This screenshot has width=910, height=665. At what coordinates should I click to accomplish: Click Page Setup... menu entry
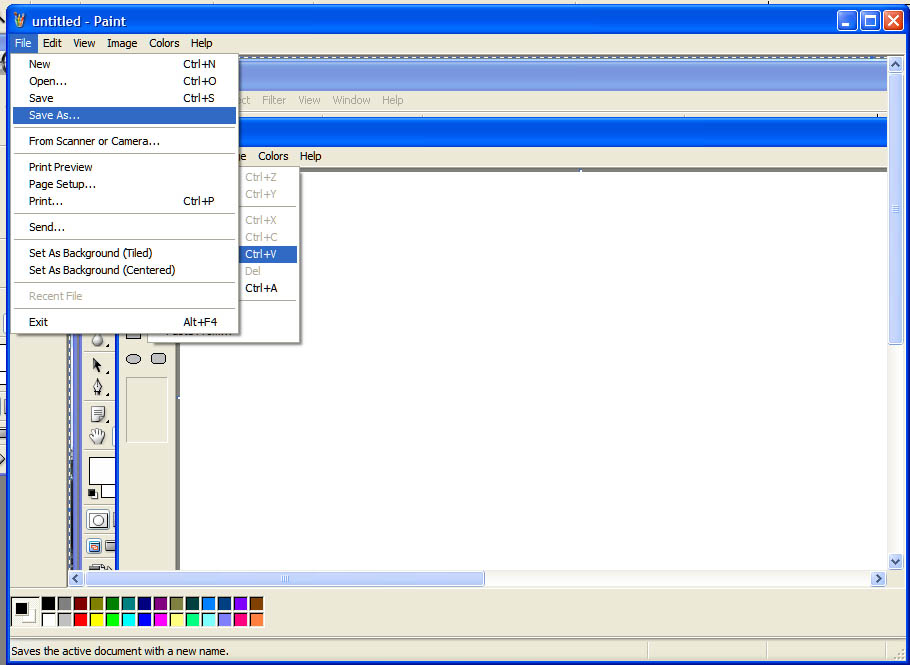(x=62, y=184)
